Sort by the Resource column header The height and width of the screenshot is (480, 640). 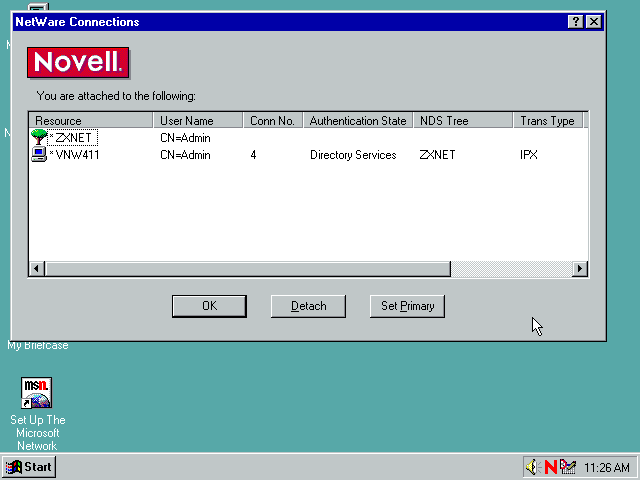coord(91,121)
